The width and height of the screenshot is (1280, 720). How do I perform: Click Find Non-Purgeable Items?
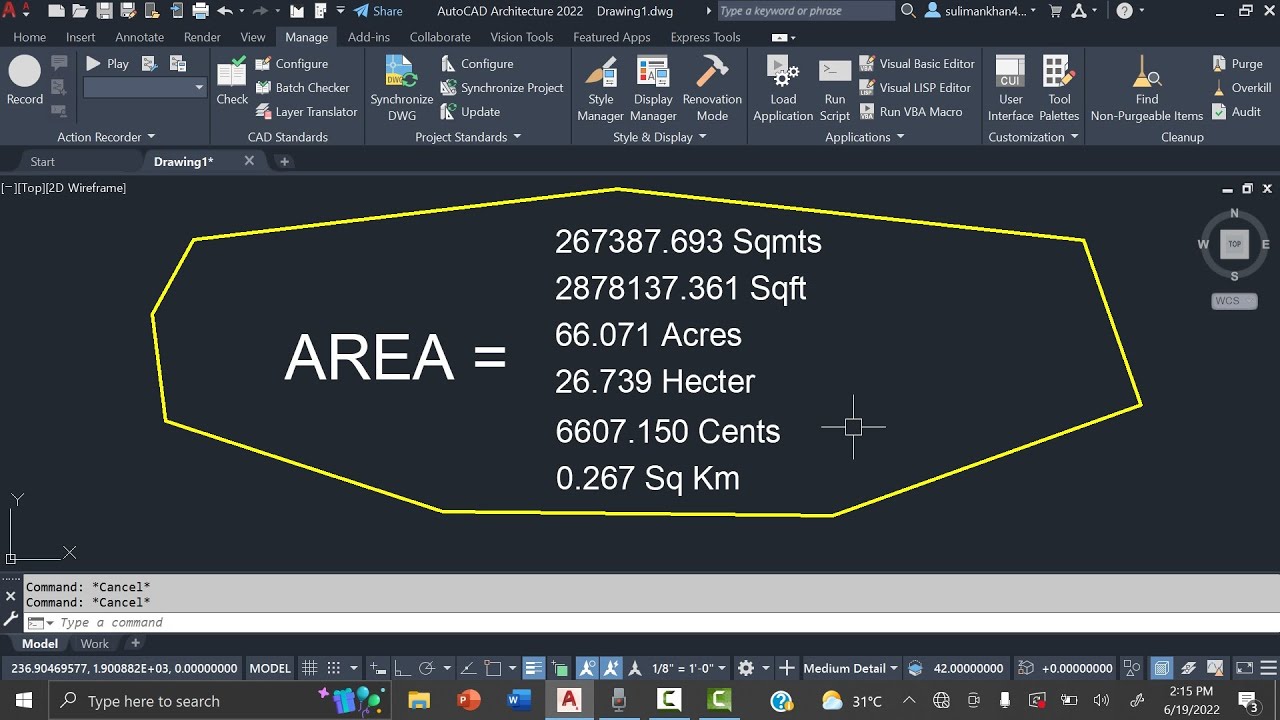[1147, 88]
